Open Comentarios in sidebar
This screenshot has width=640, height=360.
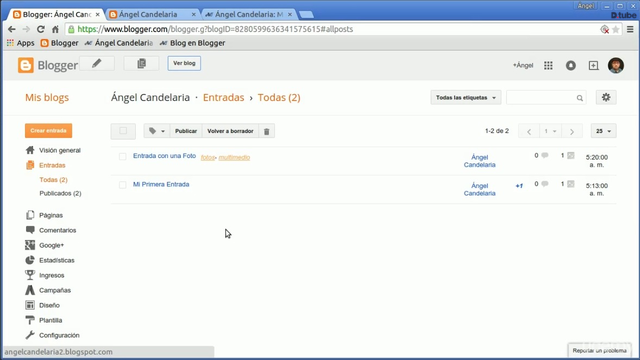coord(51,230)
